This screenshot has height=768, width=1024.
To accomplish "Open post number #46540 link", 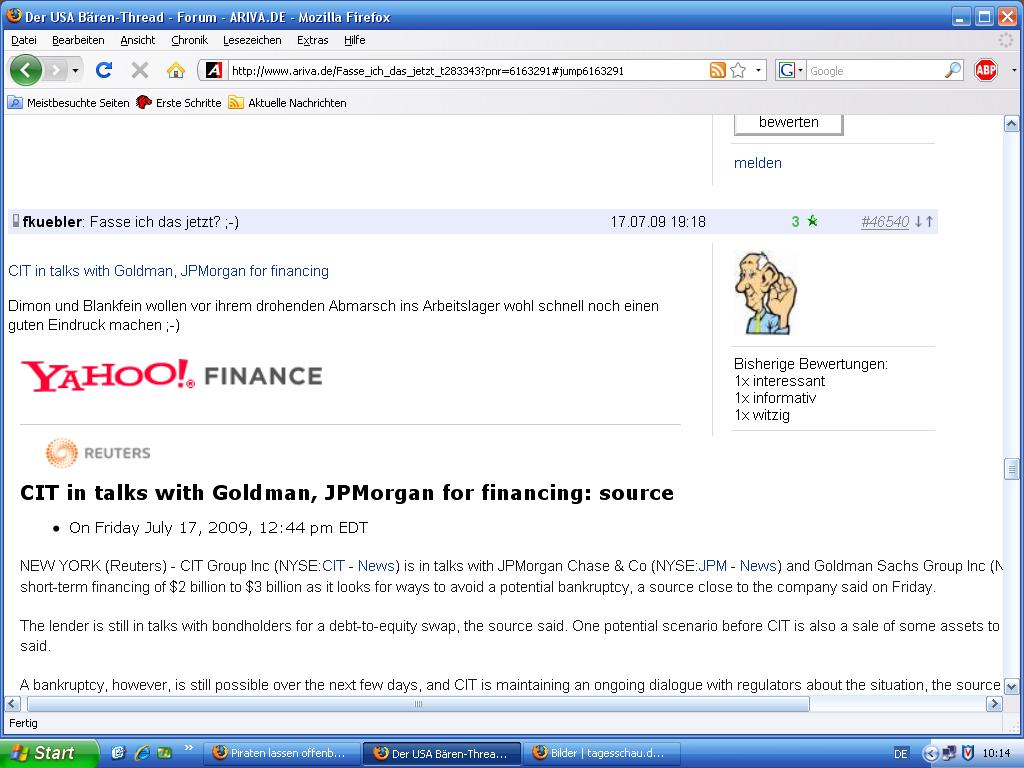I will pyautogui.click(x=885, y=222).
